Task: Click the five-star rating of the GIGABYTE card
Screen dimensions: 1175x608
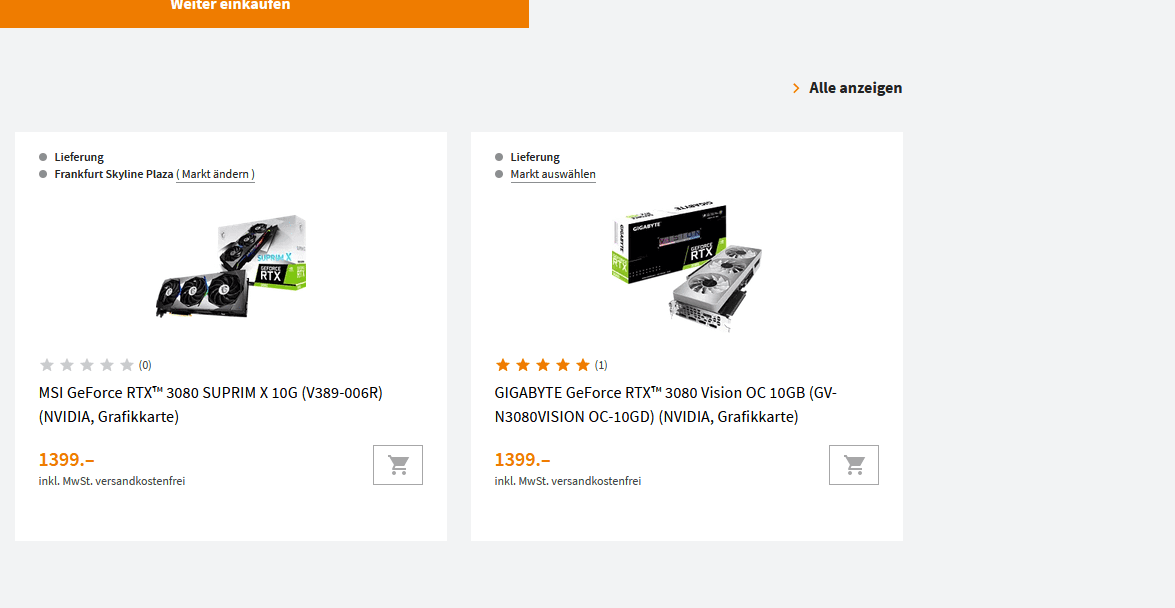Action: (543, 365)
